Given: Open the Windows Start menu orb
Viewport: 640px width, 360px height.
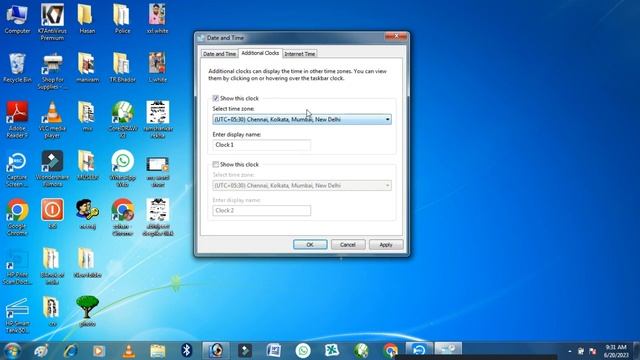Looking at the screenshot, I should click(x=12, y=351).
